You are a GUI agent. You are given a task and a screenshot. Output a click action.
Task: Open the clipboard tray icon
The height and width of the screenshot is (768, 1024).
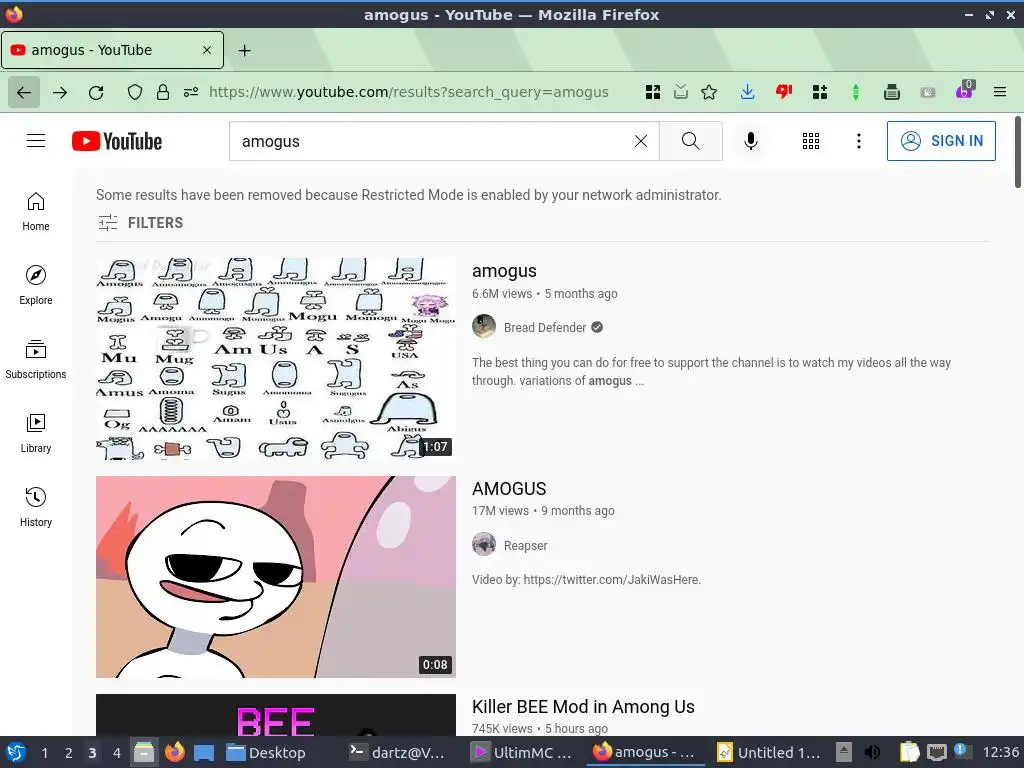(x=909, y=752)
